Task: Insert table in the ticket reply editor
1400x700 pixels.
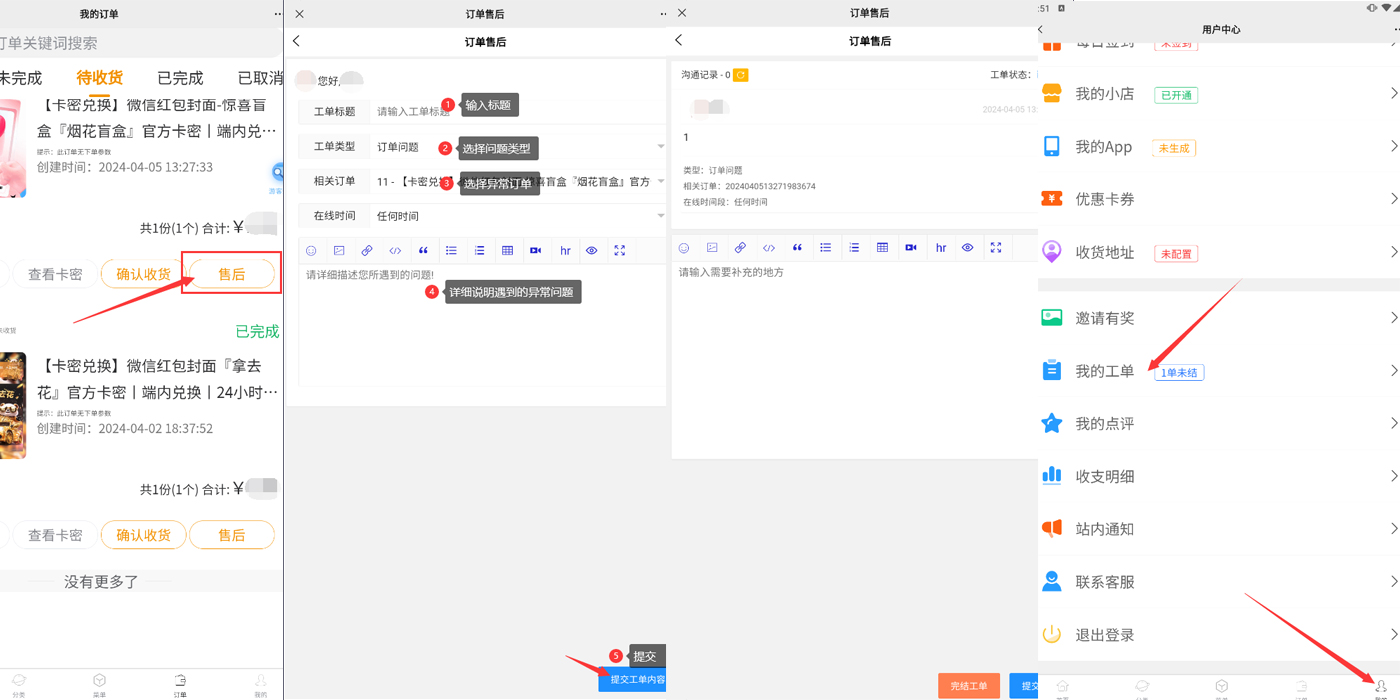Action: point(882,248)
